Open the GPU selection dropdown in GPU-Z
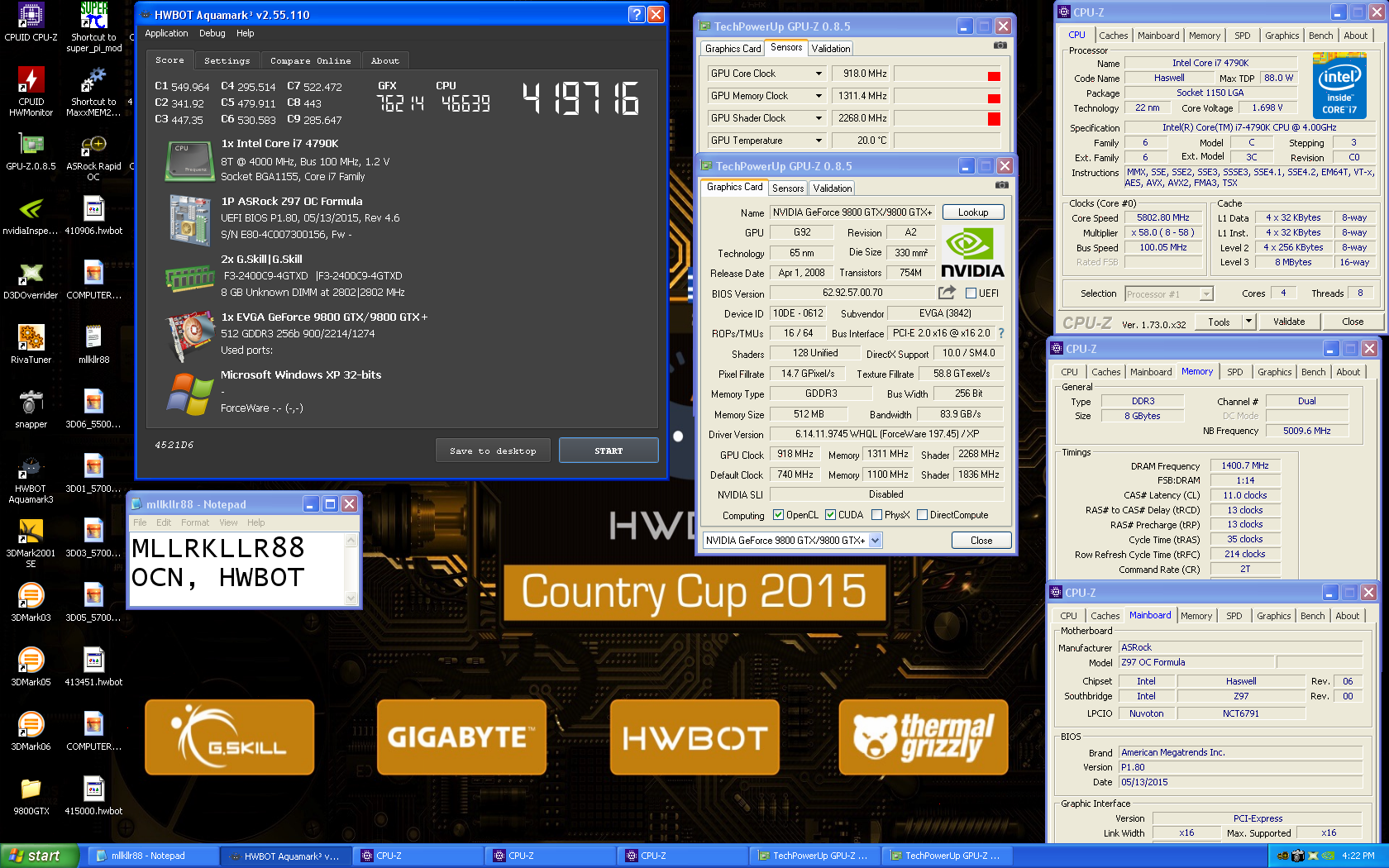Screen dimensions: 1389x868 click(876, 541)
